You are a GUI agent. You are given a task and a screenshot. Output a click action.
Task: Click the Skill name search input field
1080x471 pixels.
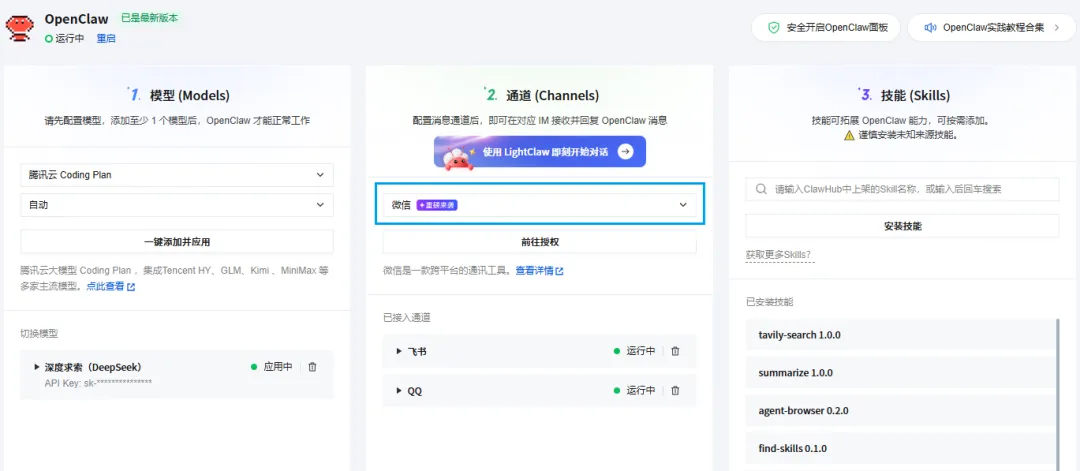[x=902, y=189]
